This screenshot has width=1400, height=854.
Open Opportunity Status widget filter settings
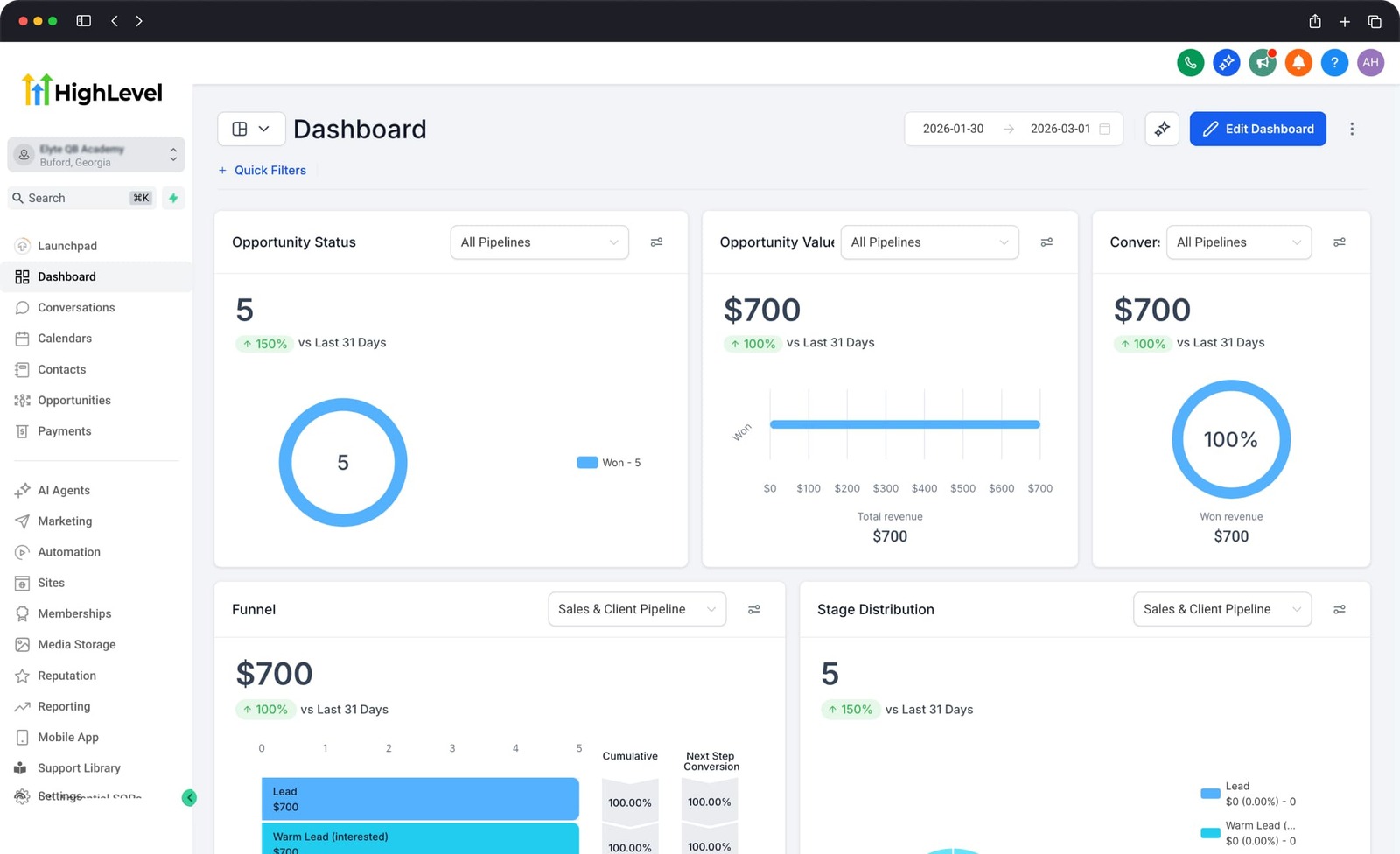(x=656, y=242)
